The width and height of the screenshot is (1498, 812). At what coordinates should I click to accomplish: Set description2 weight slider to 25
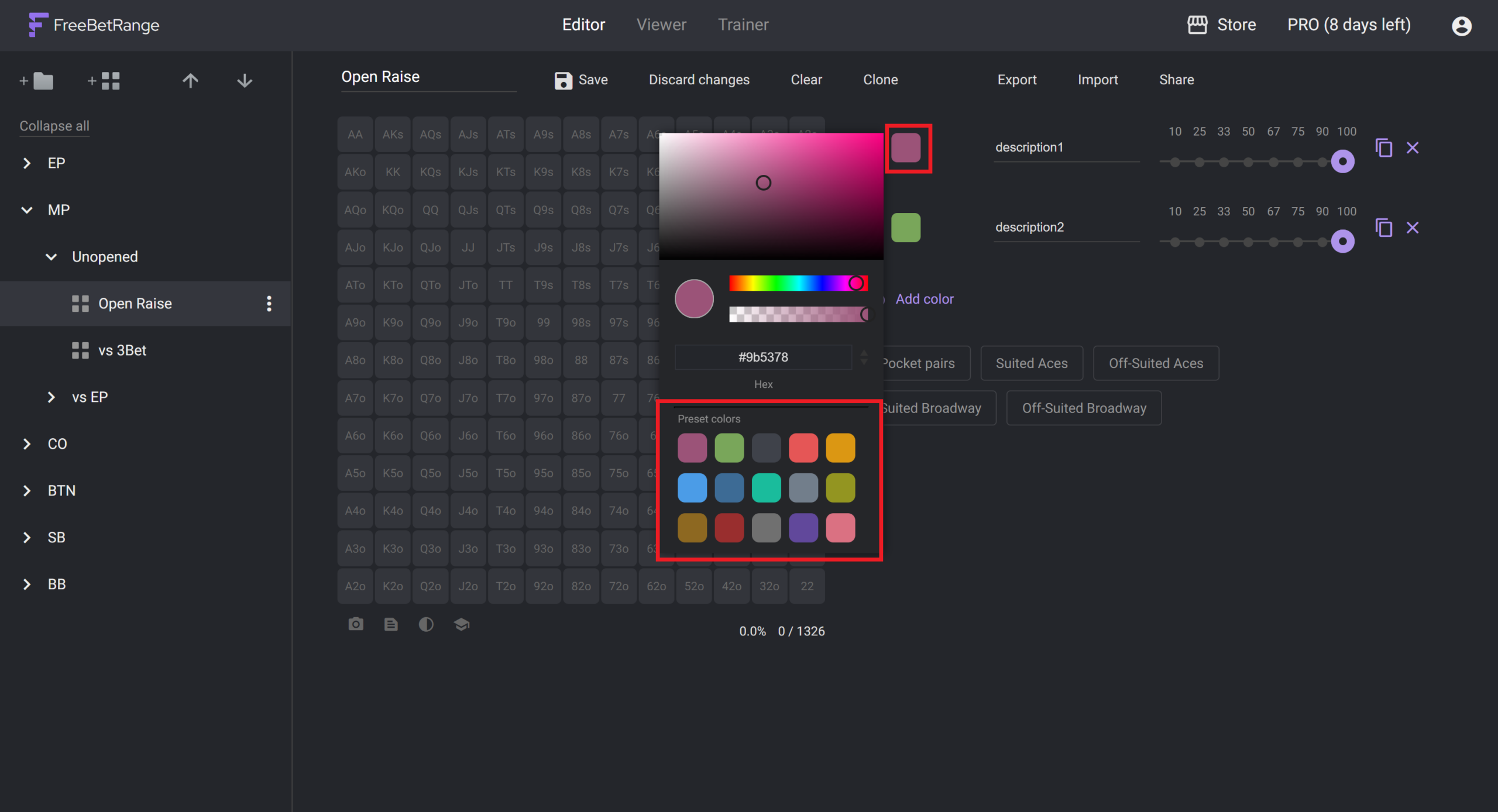tap(1200, 242)
